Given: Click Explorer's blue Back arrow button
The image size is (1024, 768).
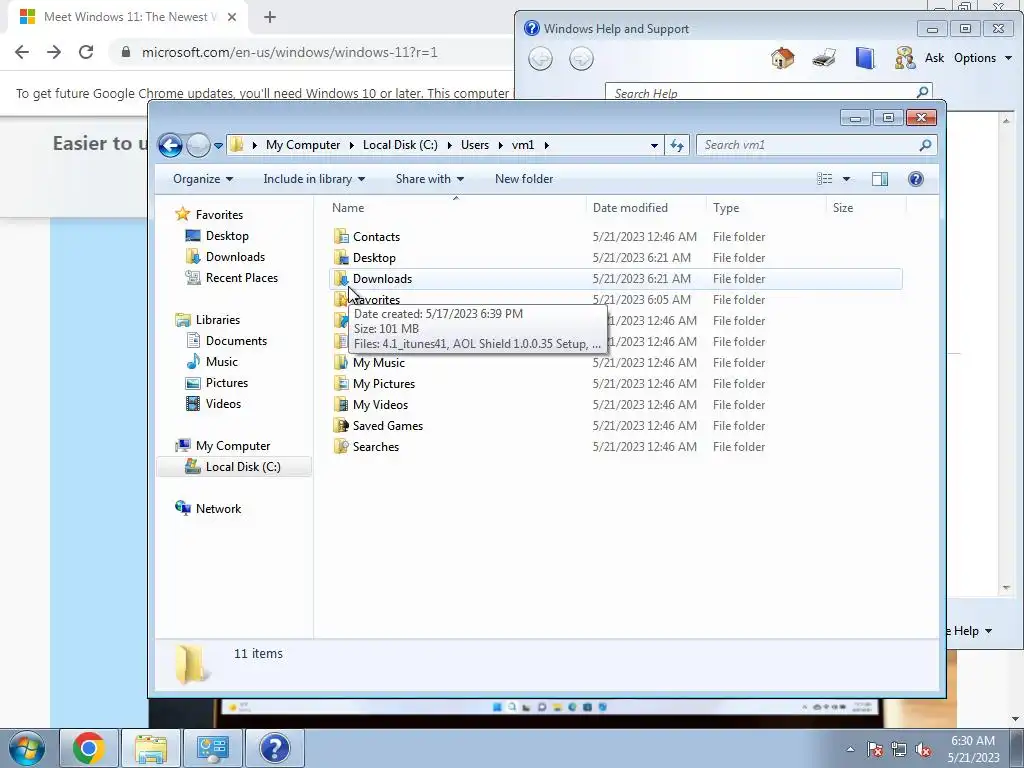Looking at the screenshot, I should [170, 145].
